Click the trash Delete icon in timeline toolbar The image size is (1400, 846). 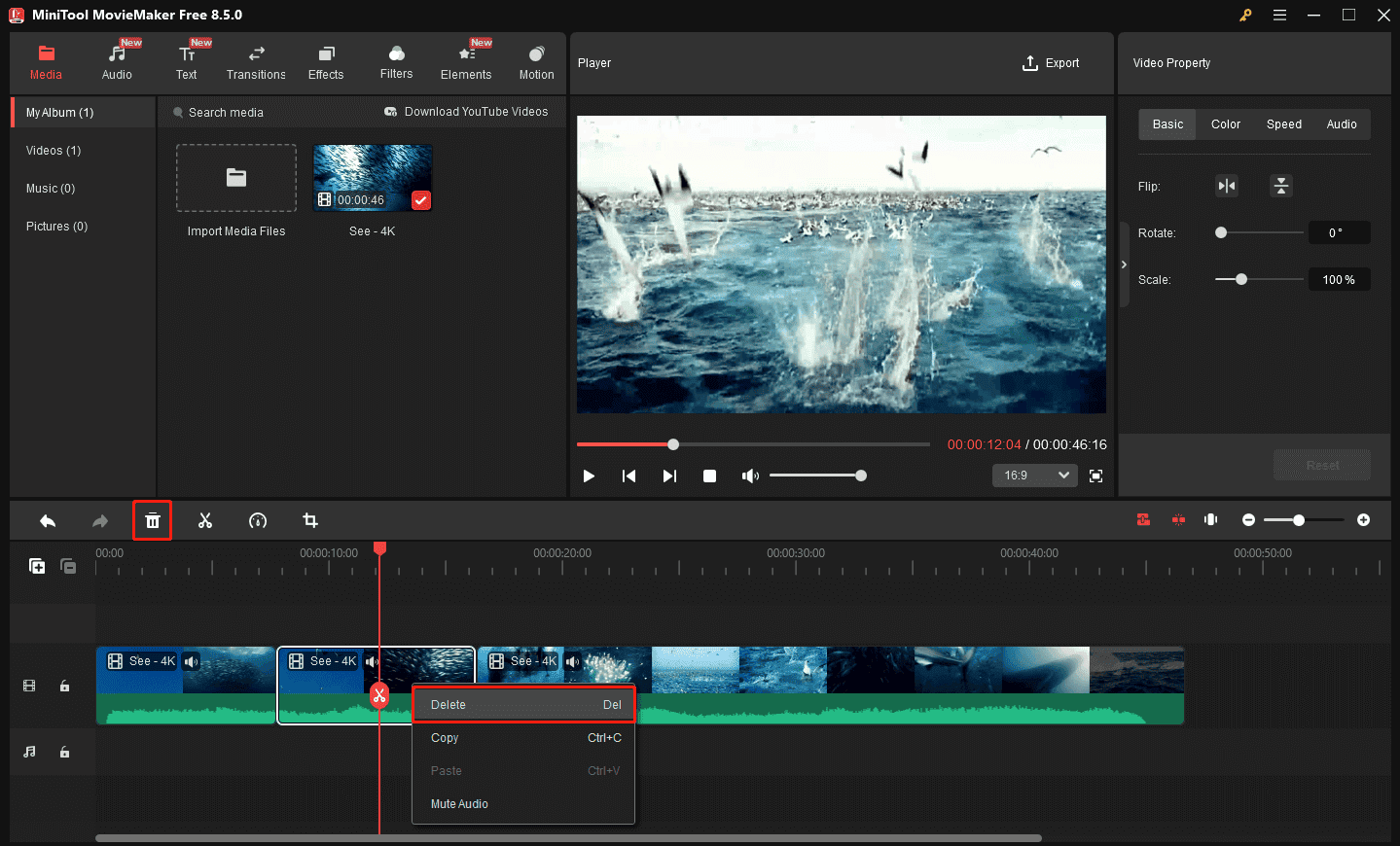(x=153, y=521)
